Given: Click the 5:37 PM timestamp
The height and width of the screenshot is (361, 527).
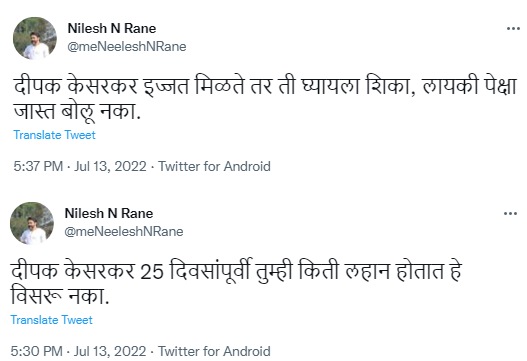Looking at the screenshot, I should coord(38,166).
